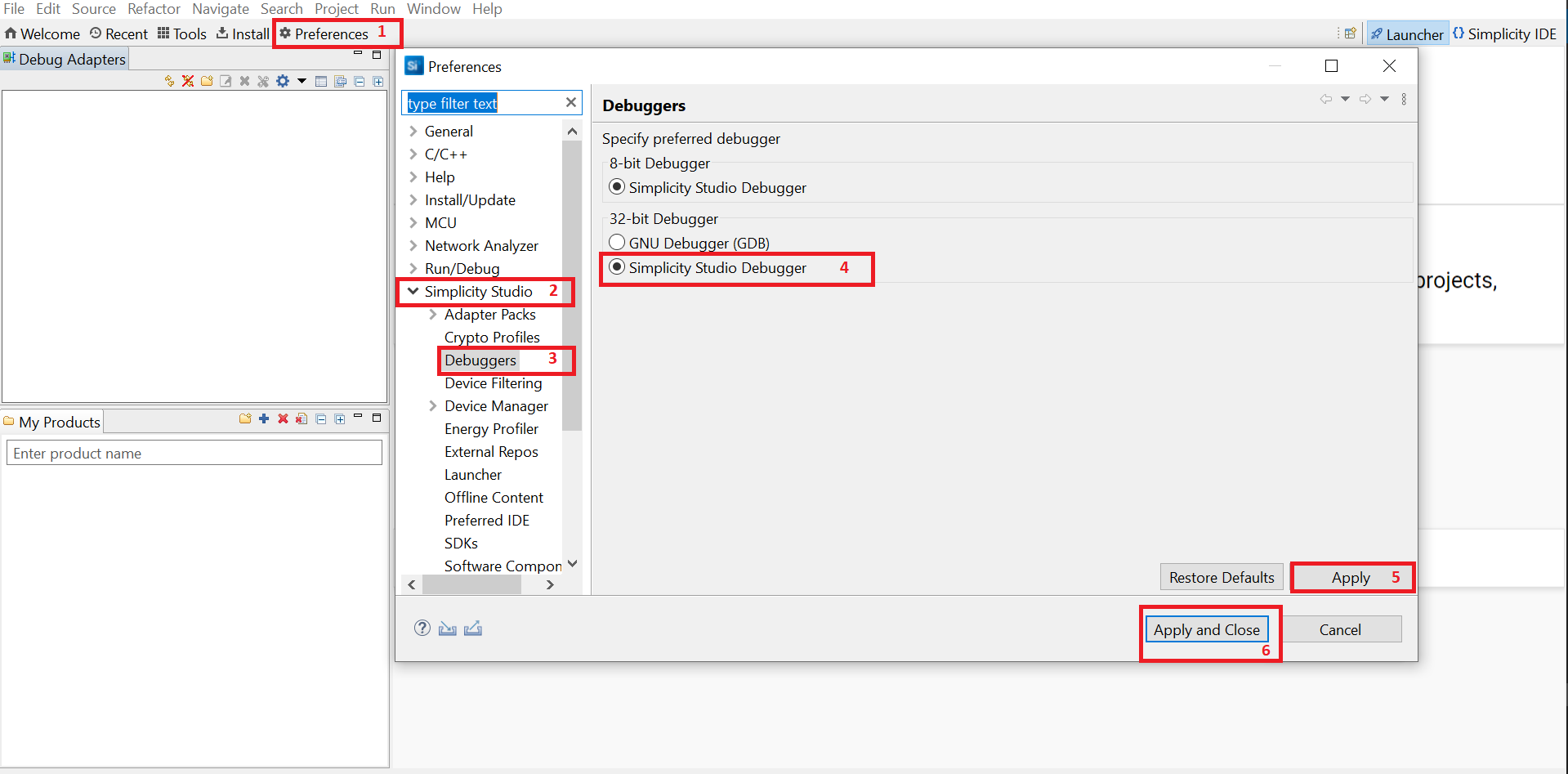Open help with the question mark icon
The width and height of the screenshot is (1568, 774).
[422, 628]
